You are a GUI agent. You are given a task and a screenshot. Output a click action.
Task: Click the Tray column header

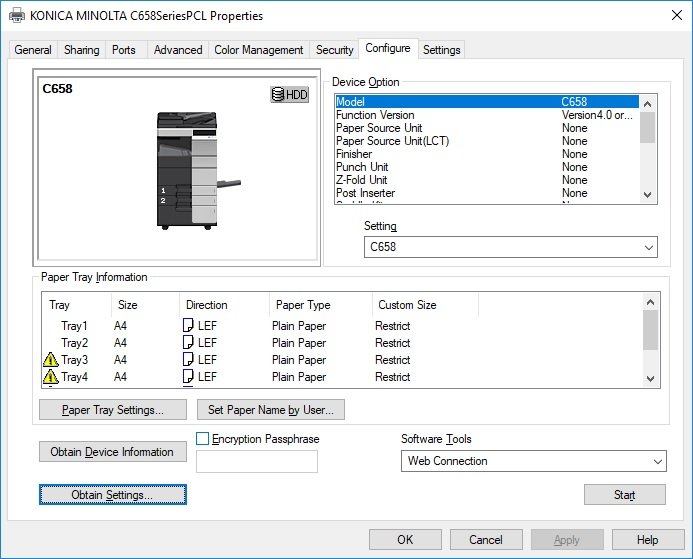click(x=76, y=305)
